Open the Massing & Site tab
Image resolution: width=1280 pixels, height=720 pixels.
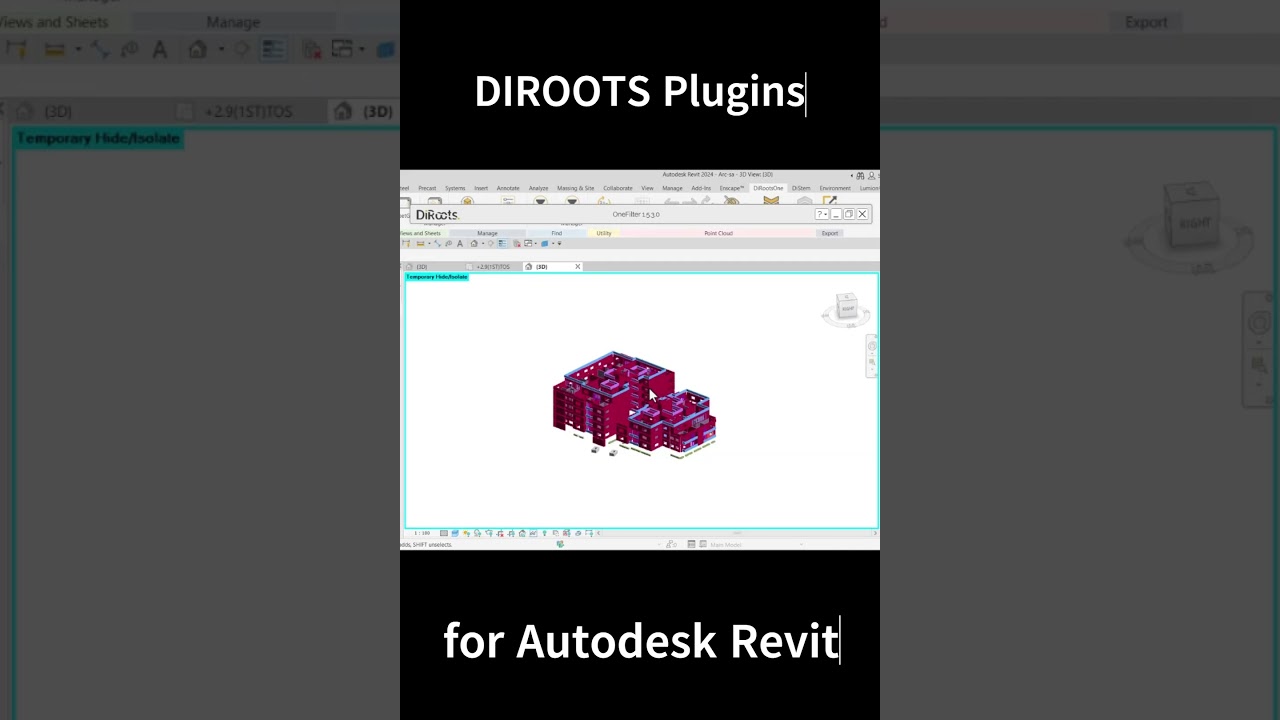(x=576, y=188)
